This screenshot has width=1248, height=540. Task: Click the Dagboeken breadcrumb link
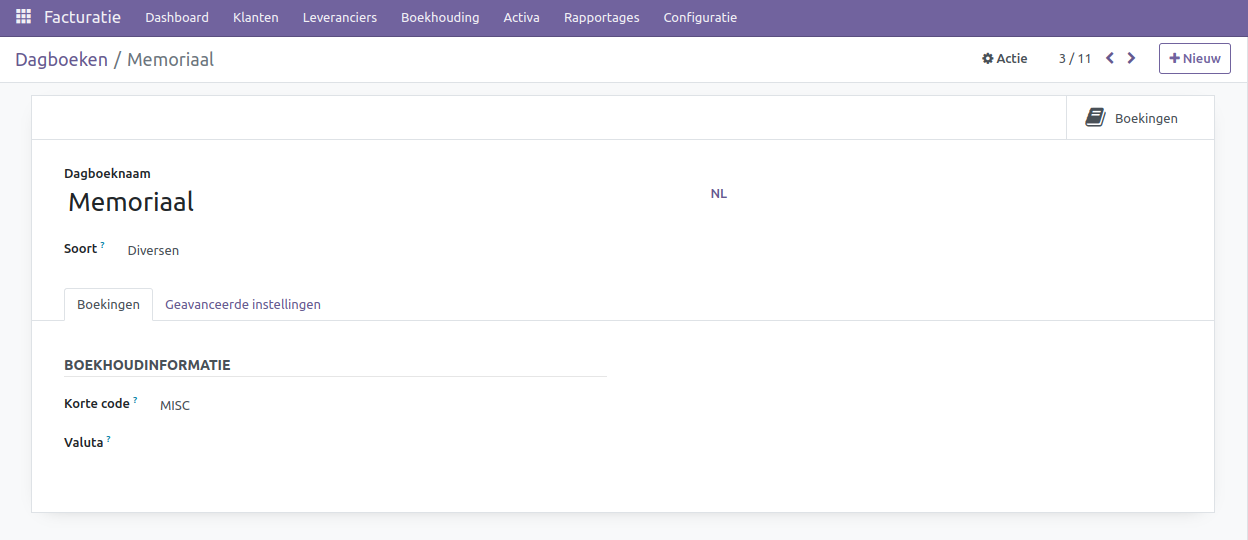tap(61, 59)
